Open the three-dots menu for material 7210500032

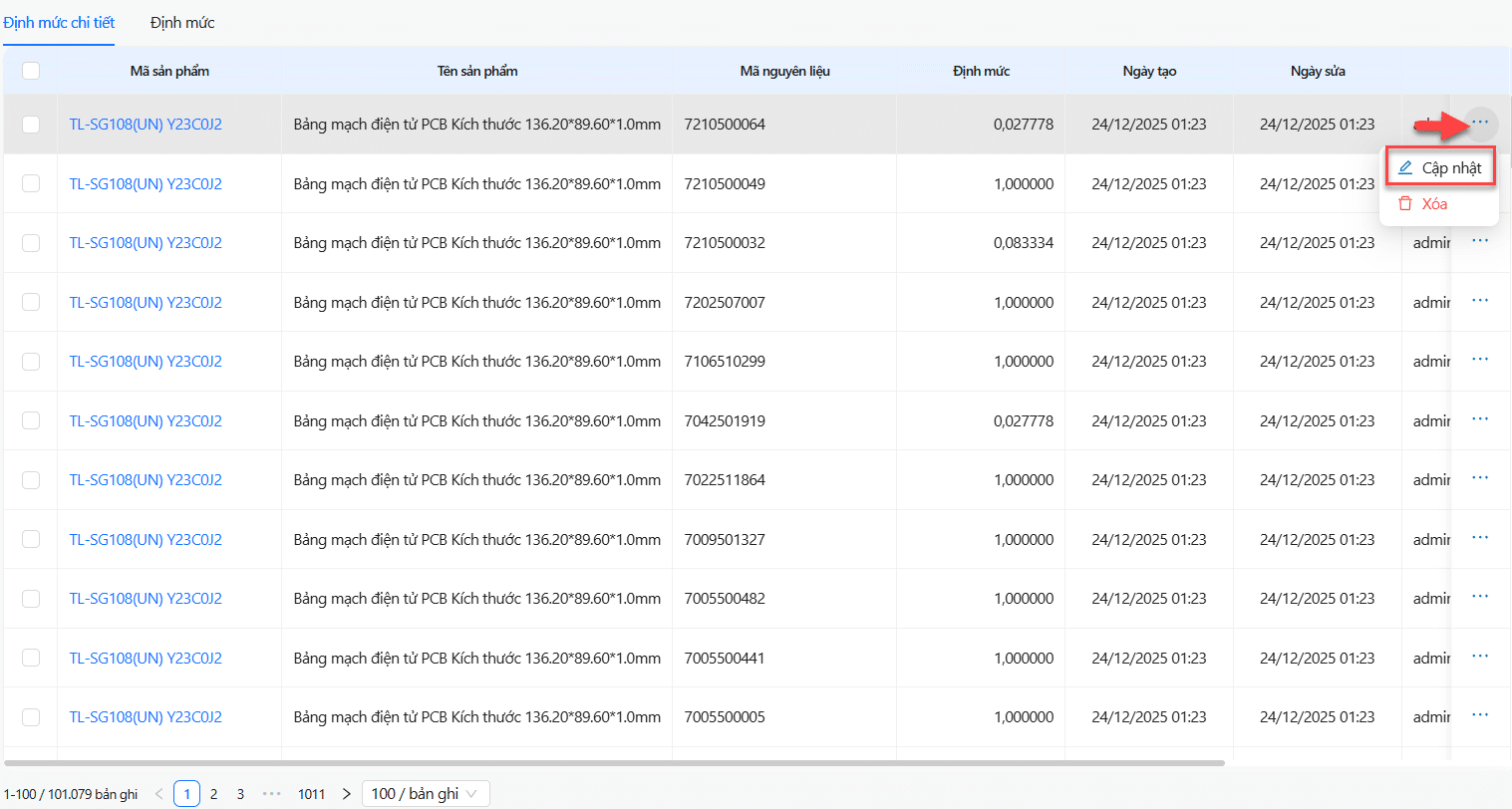coord(1479,242)
